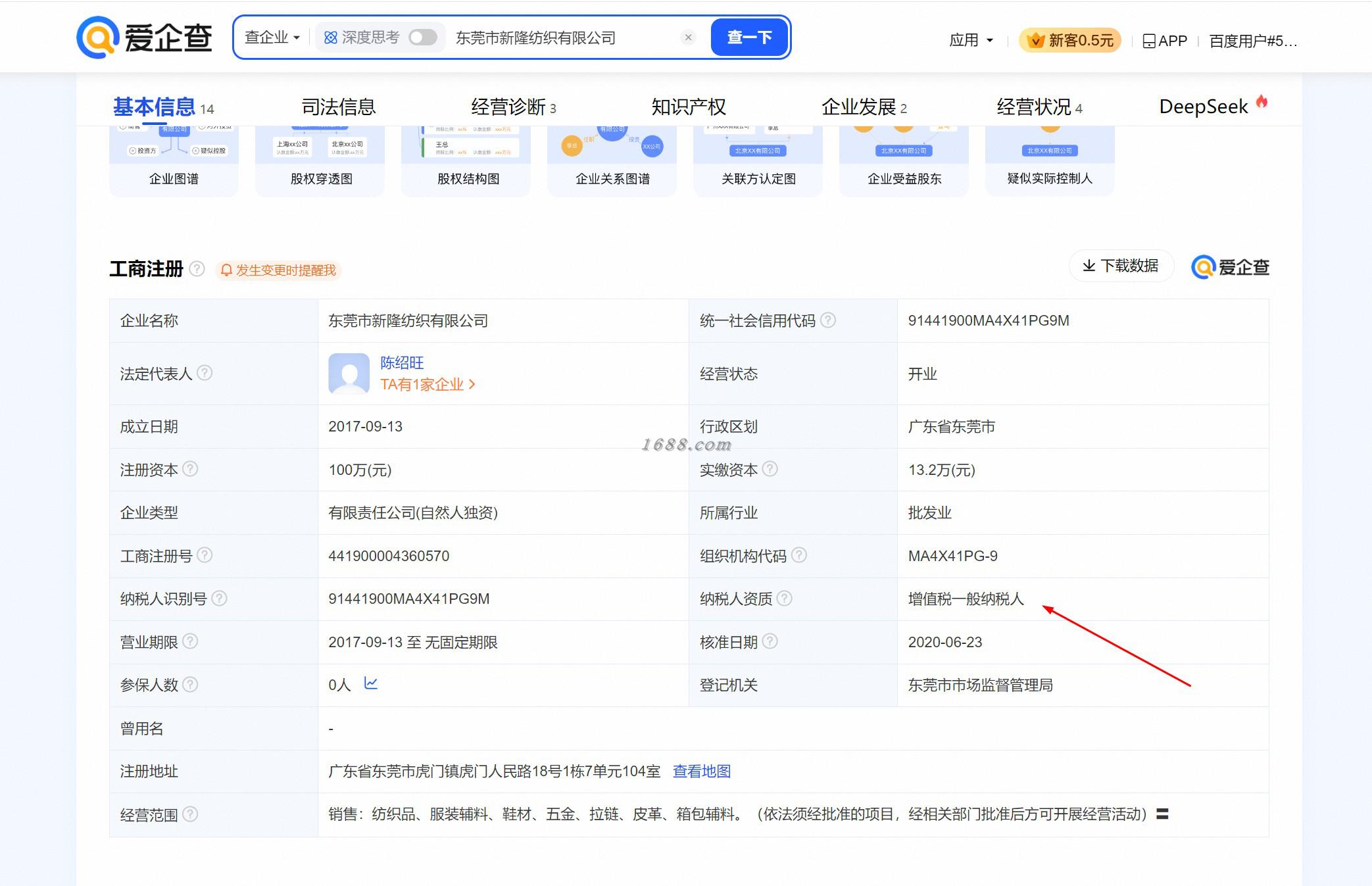Click the 查一下 search button
1372x886 pixels.
coord(749,37)
